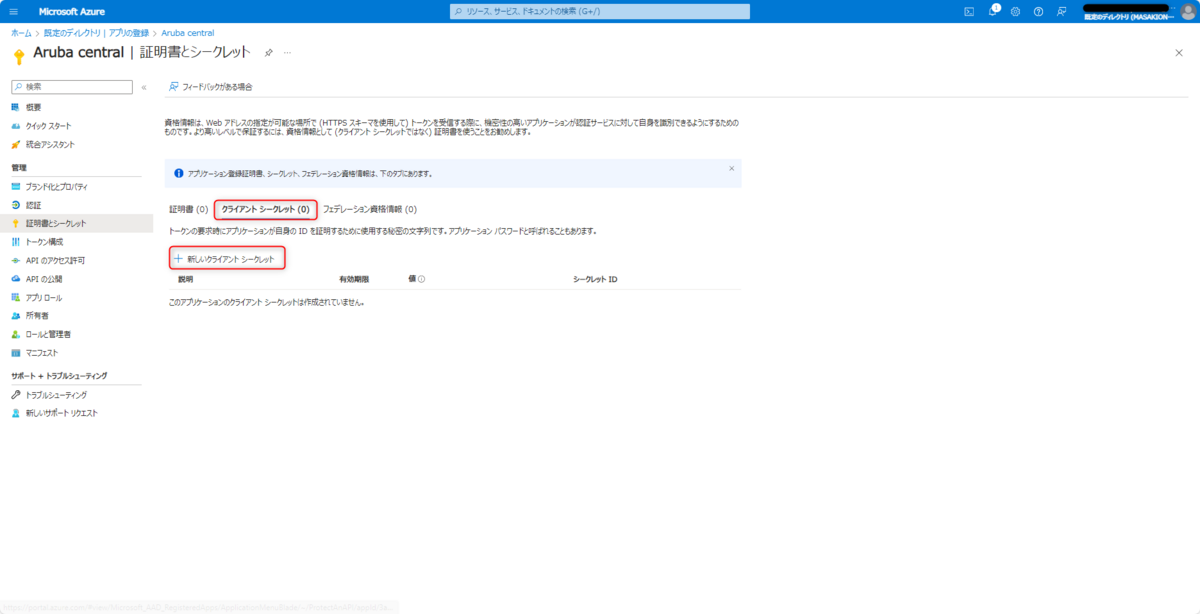This screenshot has width=1200, height=614.
Task: Click the Aruba central breadcrumb link
Action: pyautogui.click(x=187, y=33)
